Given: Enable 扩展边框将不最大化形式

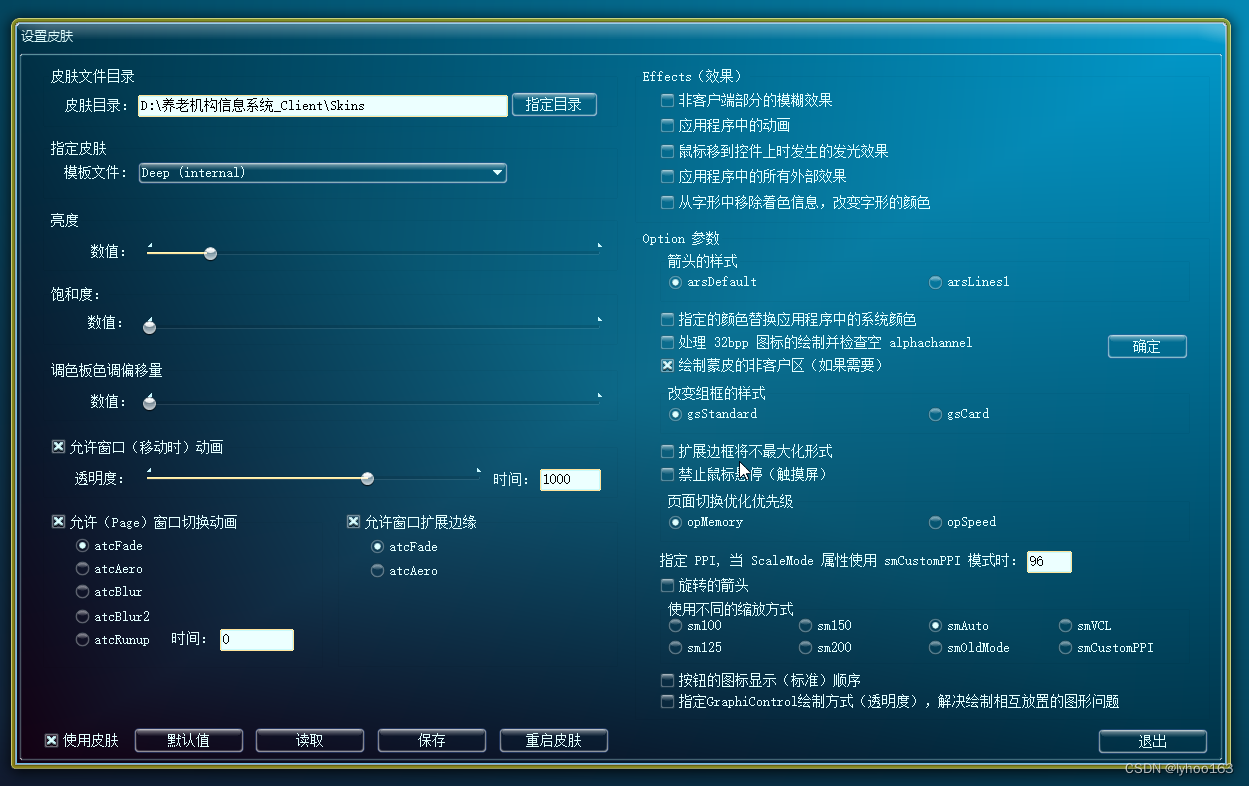Looking at the screenshot, I should pos(667,451).
